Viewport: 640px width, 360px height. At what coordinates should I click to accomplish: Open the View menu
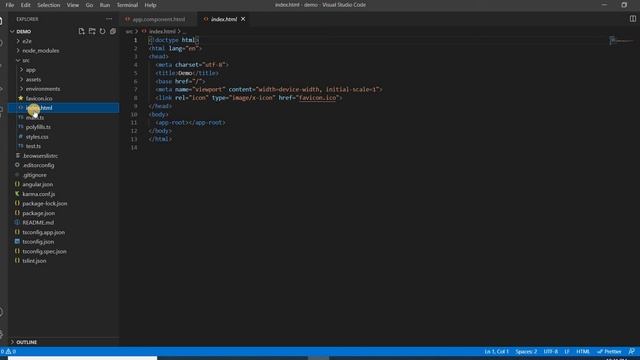[73, 5]
